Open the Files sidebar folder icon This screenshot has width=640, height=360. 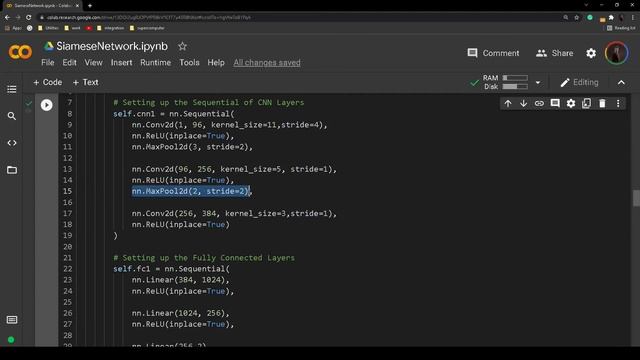click(12, 170)
